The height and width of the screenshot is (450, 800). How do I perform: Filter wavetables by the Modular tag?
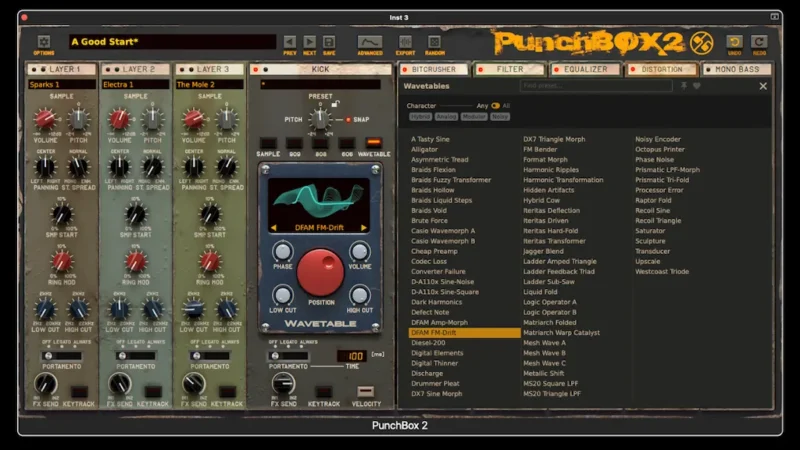473,117
